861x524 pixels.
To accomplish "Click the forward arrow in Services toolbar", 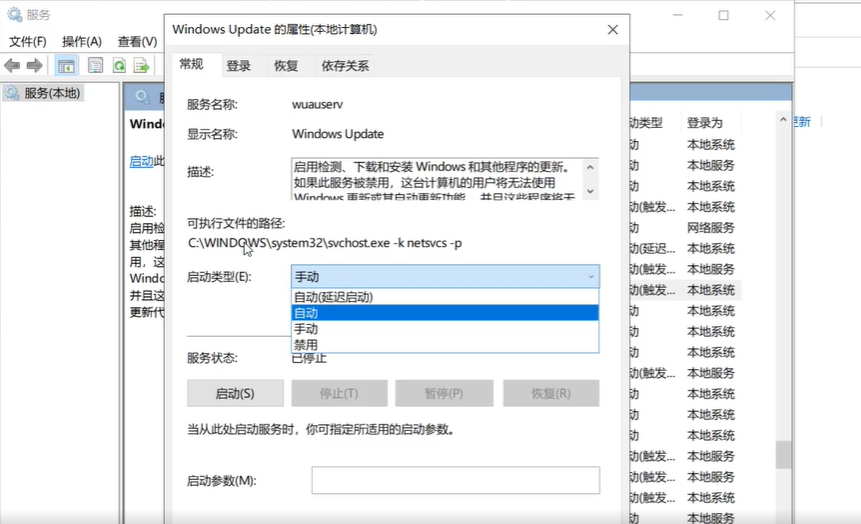I will click(35, 66).
